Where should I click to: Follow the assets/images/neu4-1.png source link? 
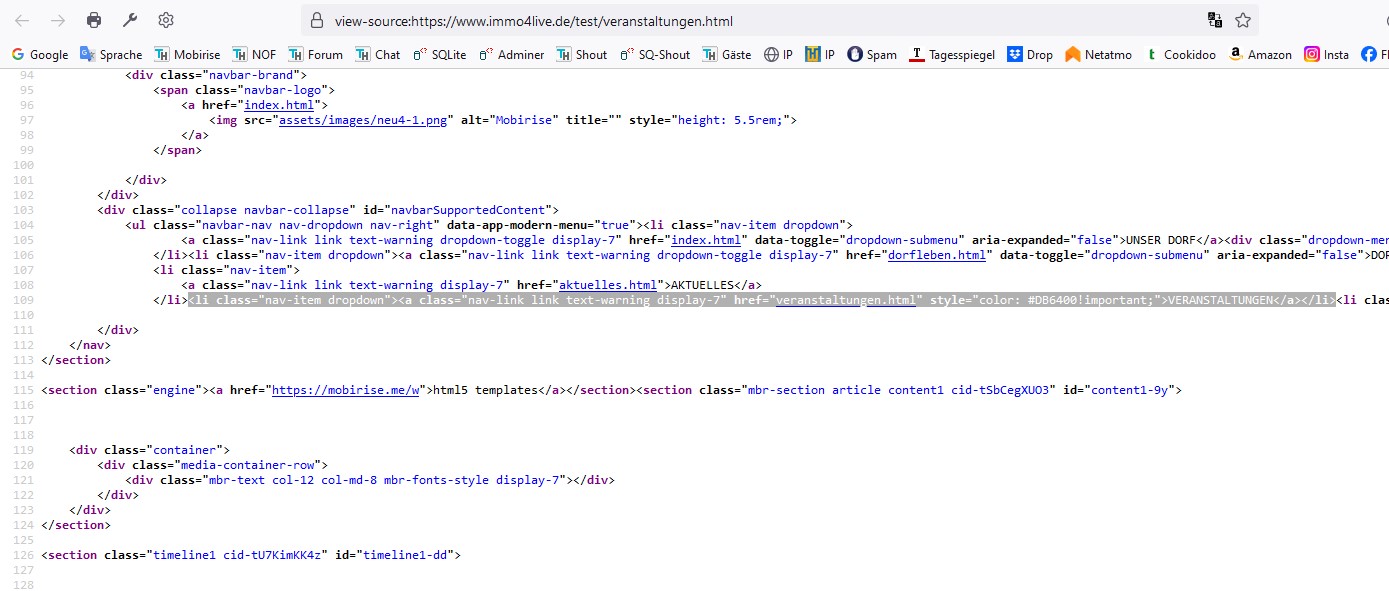tap(365, 120)
